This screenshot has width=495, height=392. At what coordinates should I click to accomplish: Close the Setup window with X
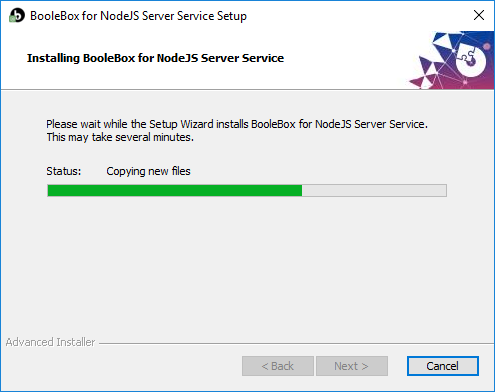[x=479, y=15]
